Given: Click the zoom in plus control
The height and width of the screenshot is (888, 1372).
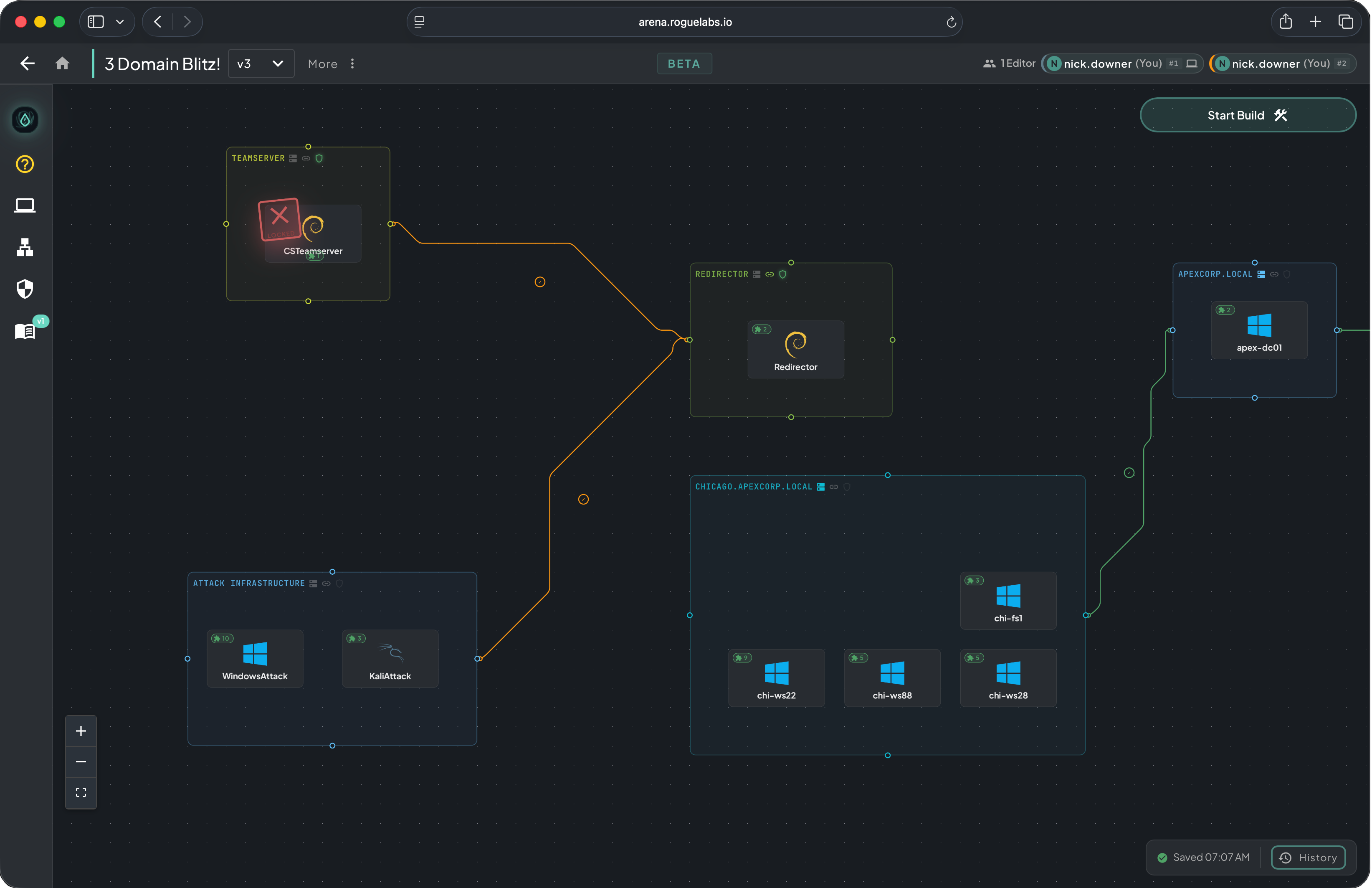Looking at the screenshot, I should coord(81,731).
